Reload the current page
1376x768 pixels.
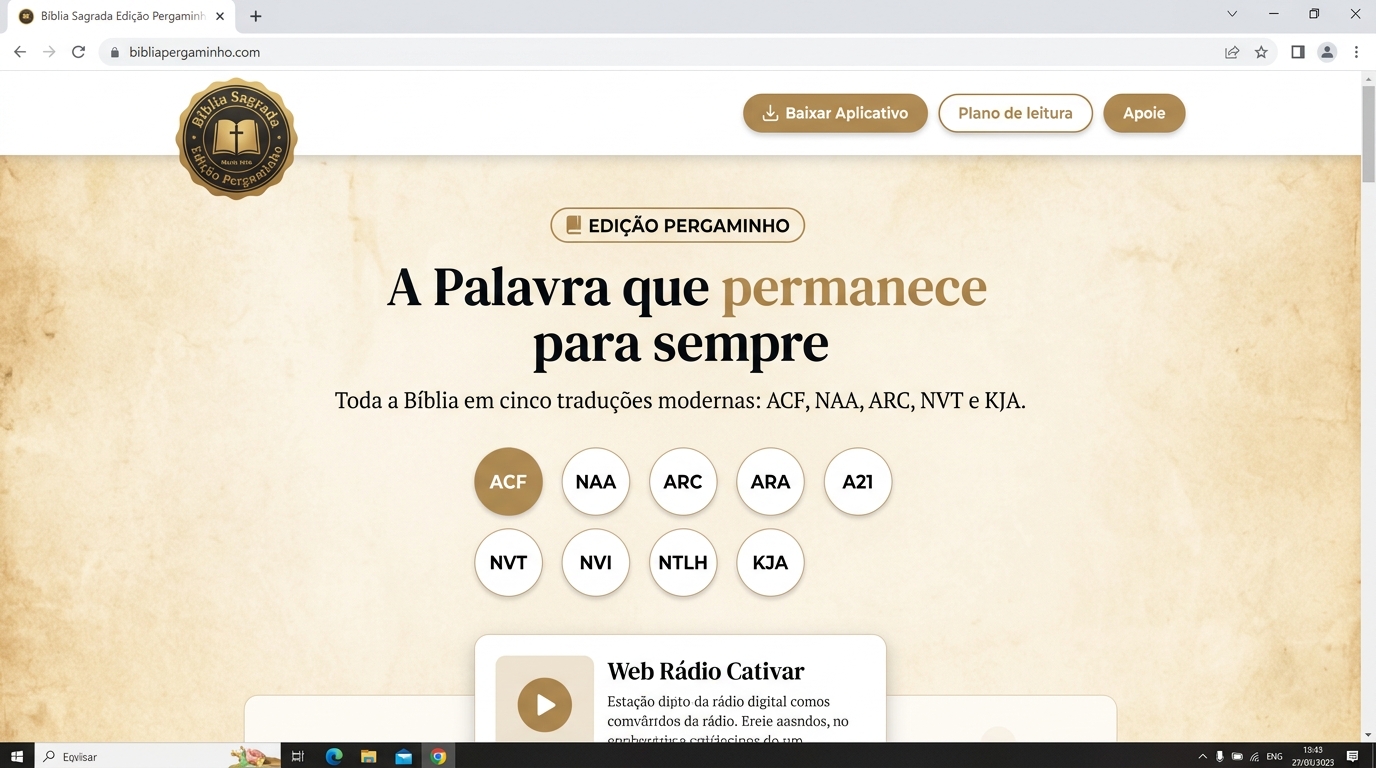78,52
